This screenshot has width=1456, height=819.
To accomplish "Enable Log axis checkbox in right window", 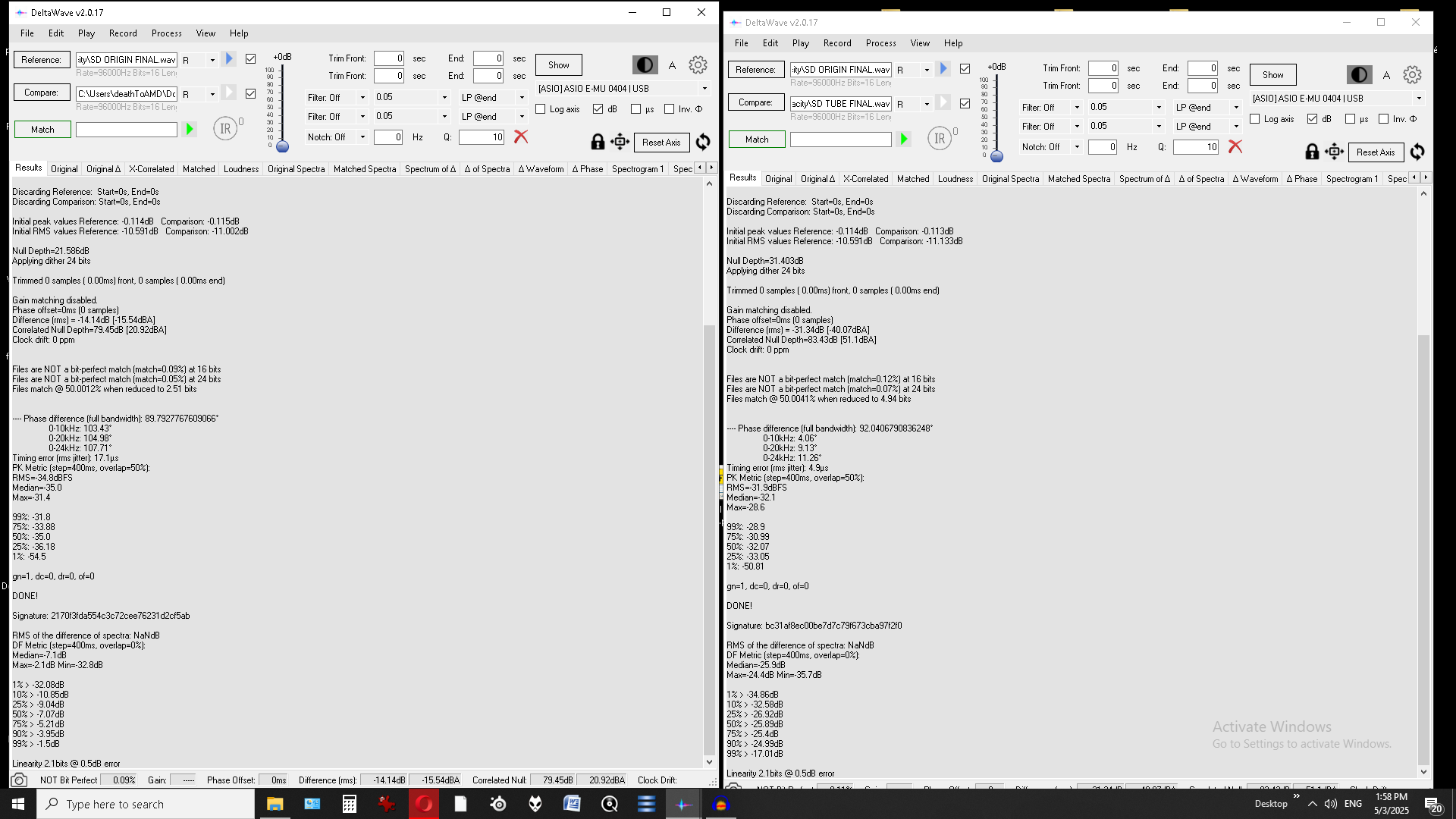I will (1255, 119).
